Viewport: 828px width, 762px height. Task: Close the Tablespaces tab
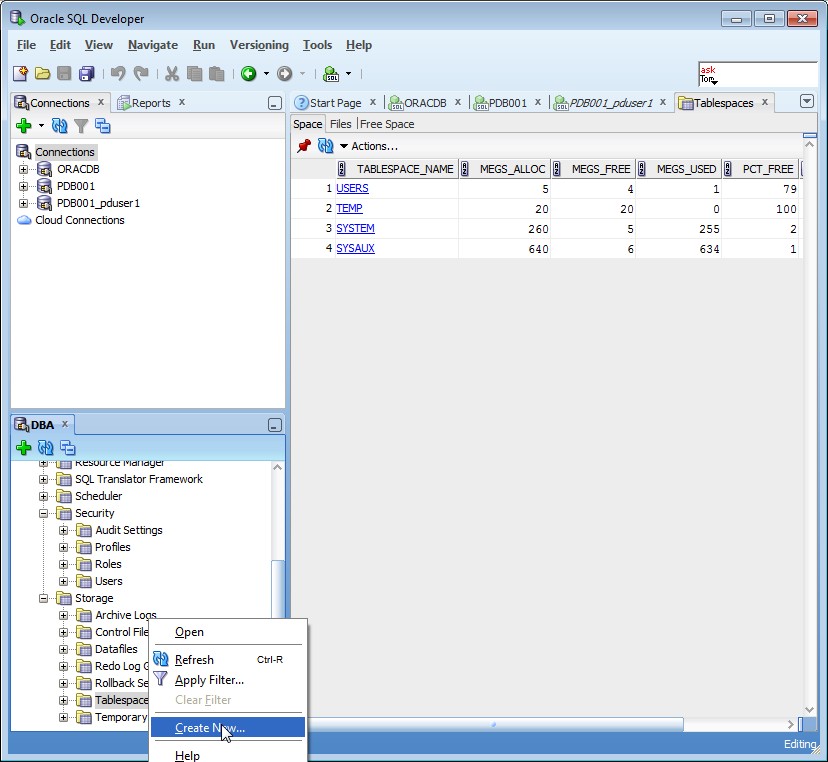[765, 102]
